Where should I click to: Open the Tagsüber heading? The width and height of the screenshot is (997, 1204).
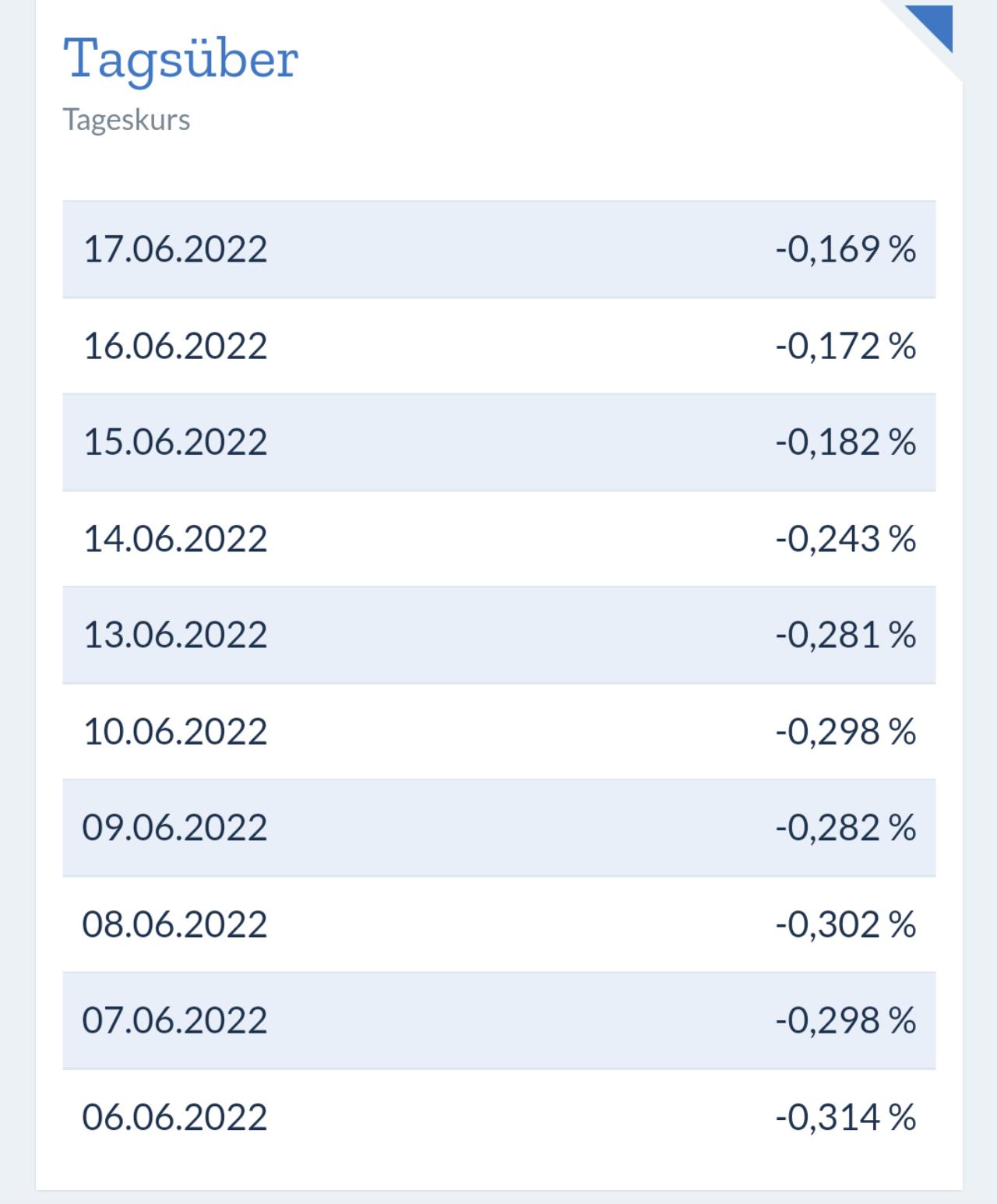click(x=181, y=61)
